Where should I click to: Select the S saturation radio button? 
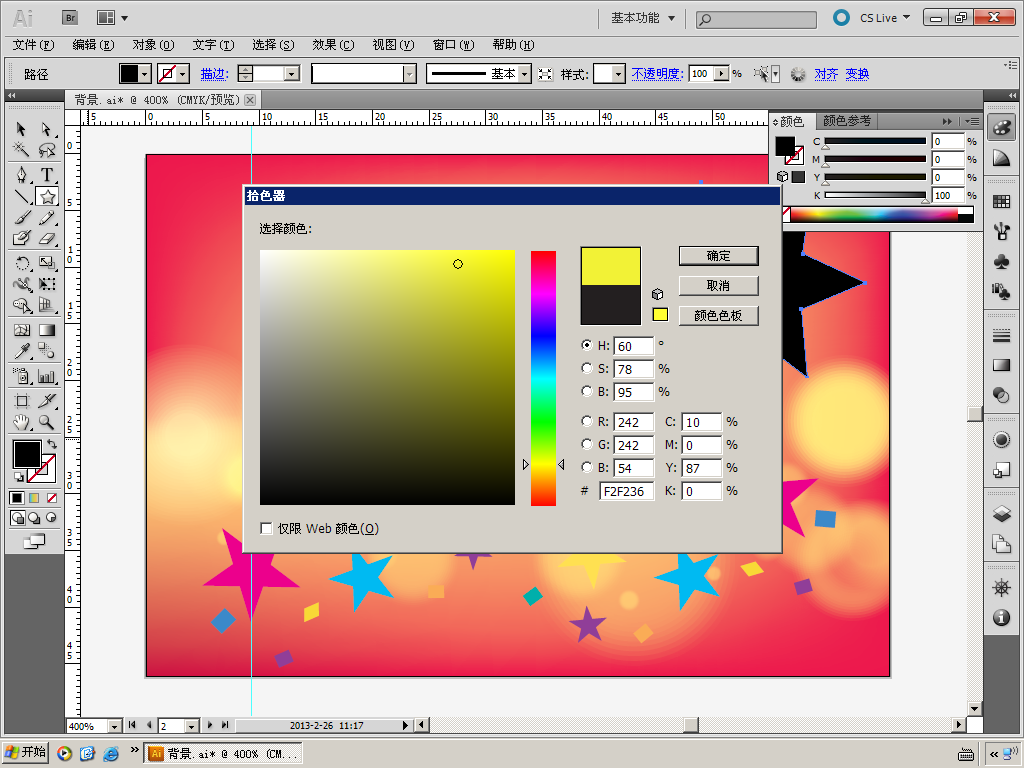(x=586, y=368)
